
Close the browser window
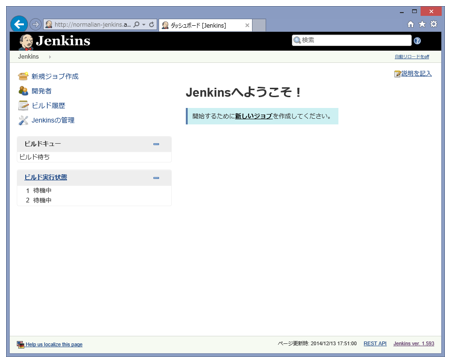(x=431, y=11)
